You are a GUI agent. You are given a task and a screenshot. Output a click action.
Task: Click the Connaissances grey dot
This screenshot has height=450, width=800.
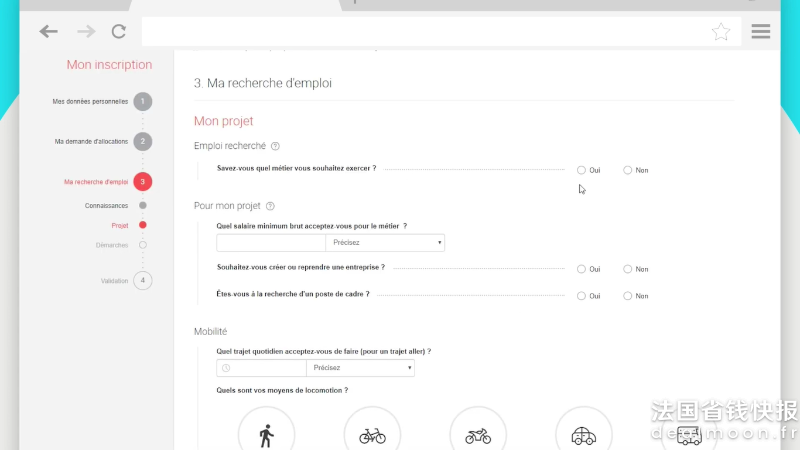click(x=143, y=205)
